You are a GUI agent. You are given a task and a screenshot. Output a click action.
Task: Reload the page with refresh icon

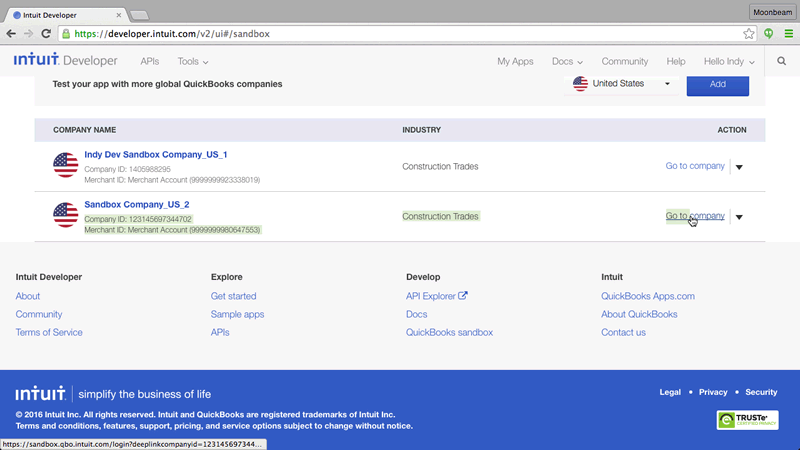46,34
